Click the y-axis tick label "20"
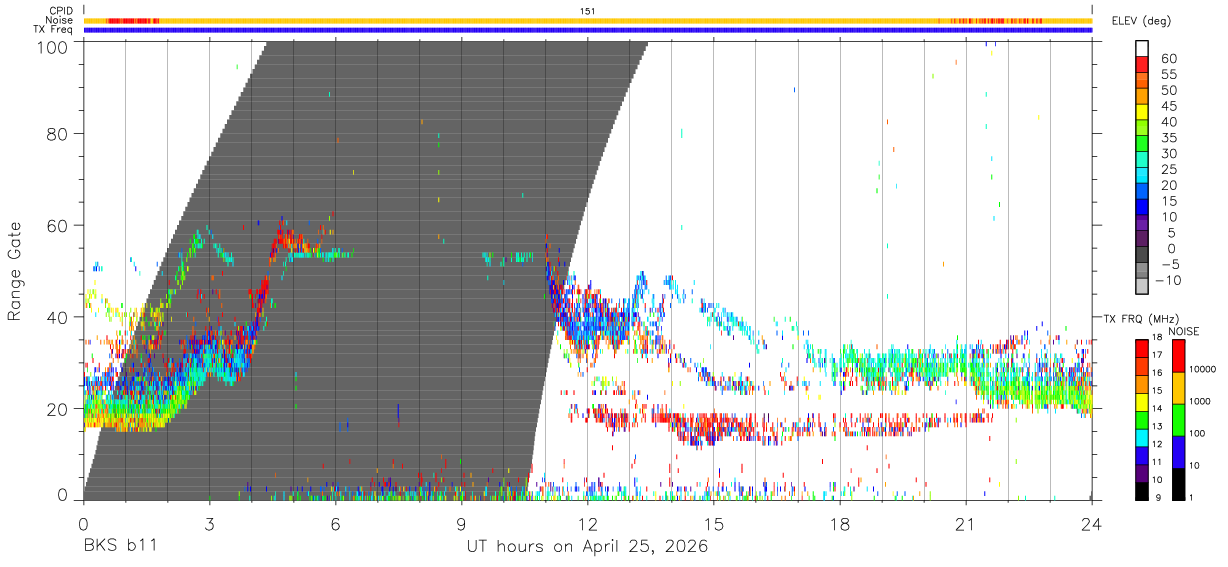The width and height of the screenshot is (1228, 567). [56, 408]
